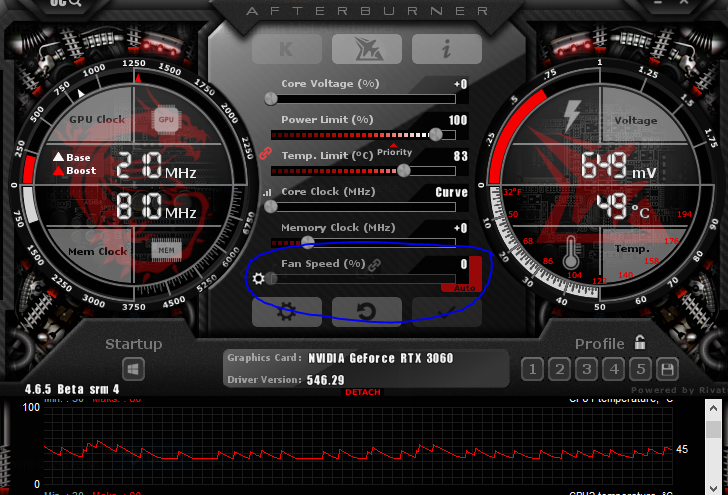Click the Power Limit slider handle
The width and height of the screenshot is (728, 495).
436,135
